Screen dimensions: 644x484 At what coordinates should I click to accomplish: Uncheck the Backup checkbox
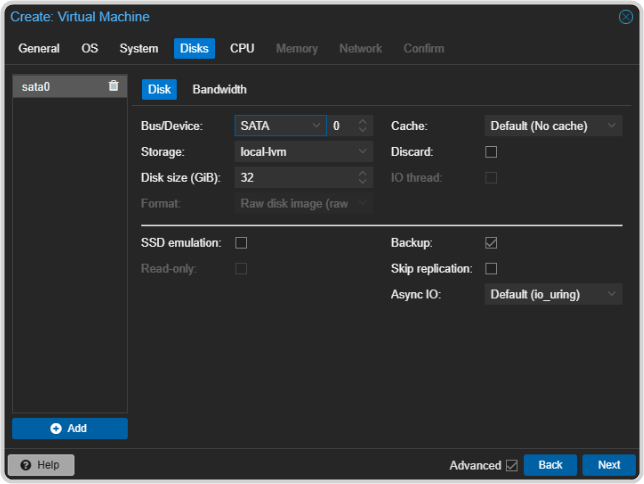tap(491, 243)
